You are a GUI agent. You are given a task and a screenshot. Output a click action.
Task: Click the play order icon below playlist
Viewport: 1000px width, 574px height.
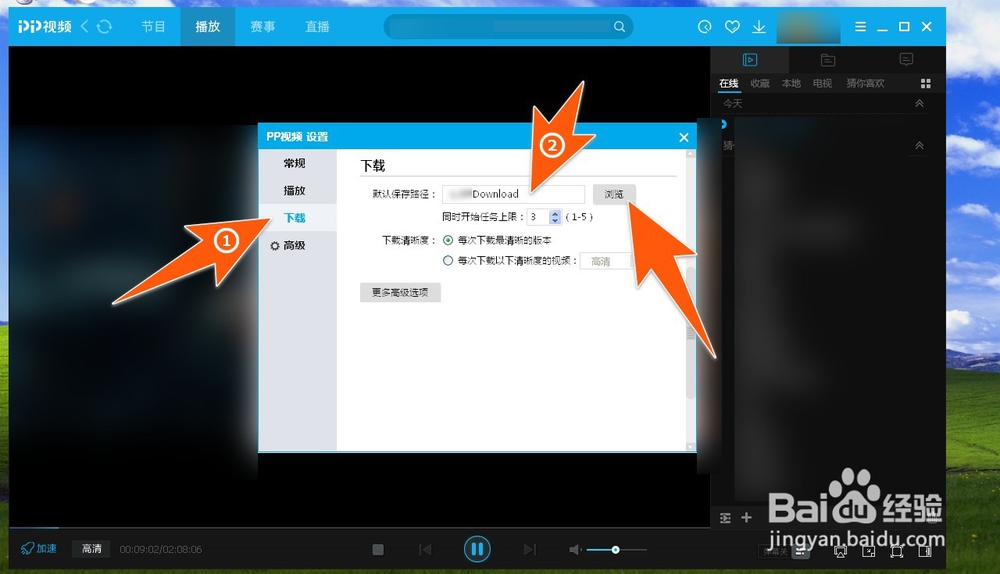(x=725, y=518)
